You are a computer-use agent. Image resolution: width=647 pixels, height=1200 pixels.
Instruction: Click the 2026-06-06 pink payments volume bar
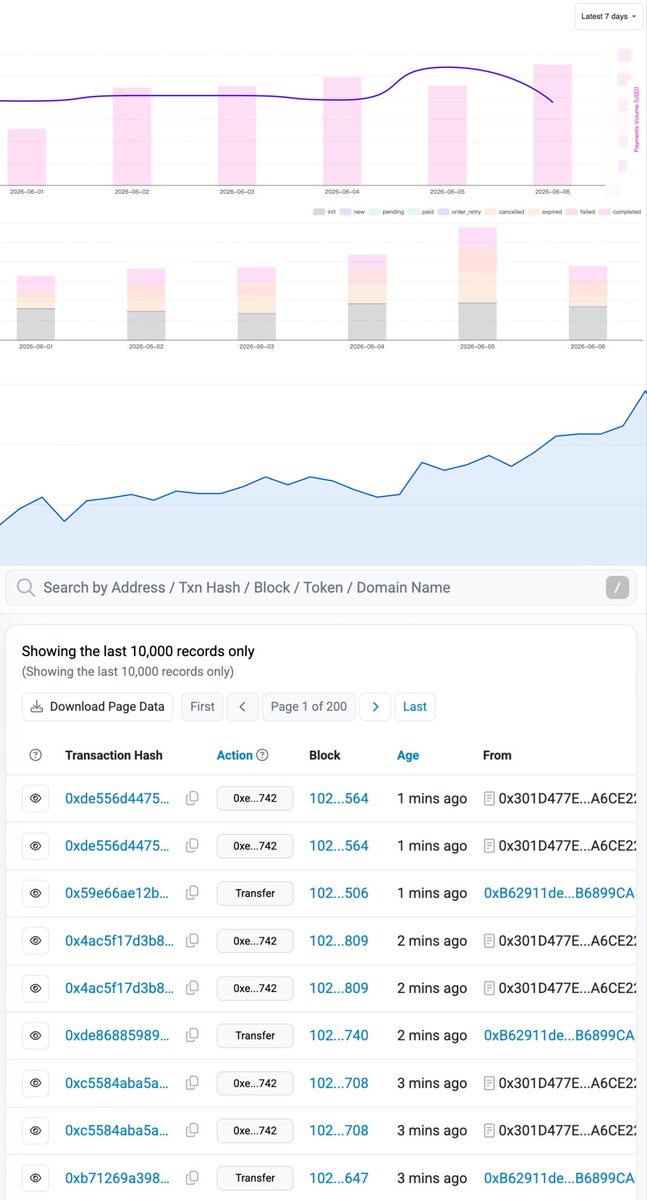tap(553, 125)
